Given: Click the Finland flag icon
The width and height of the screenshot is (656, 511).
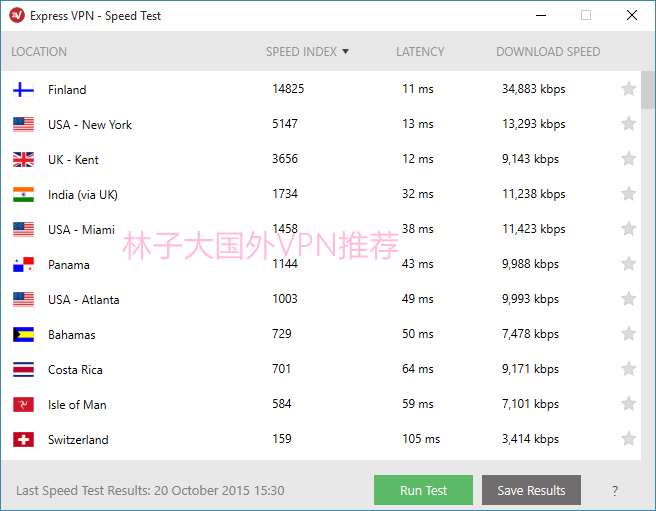Looking at the screenshot, I should (x=23, y=89).
